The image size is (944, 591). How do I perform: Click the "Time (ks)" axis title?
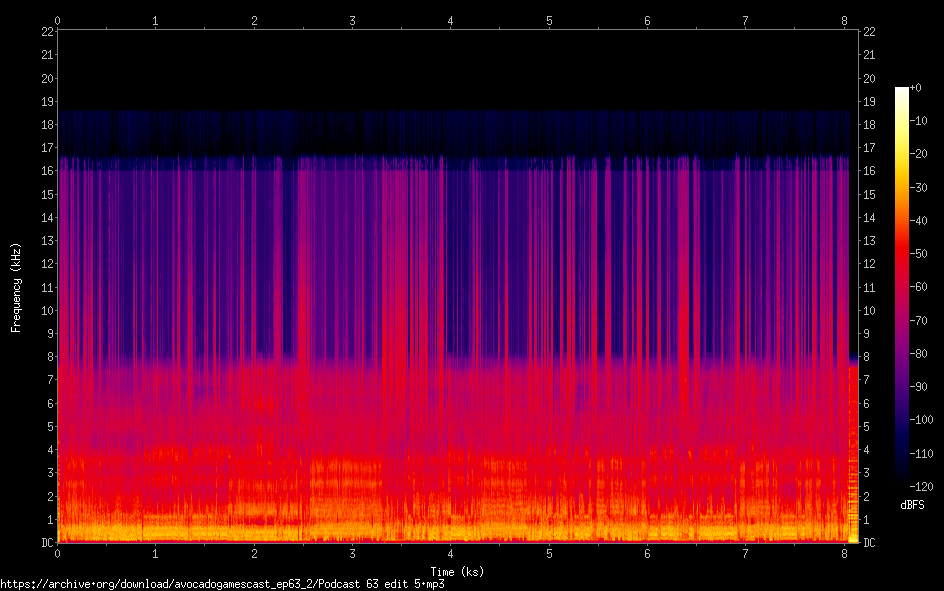coord(457,572)
